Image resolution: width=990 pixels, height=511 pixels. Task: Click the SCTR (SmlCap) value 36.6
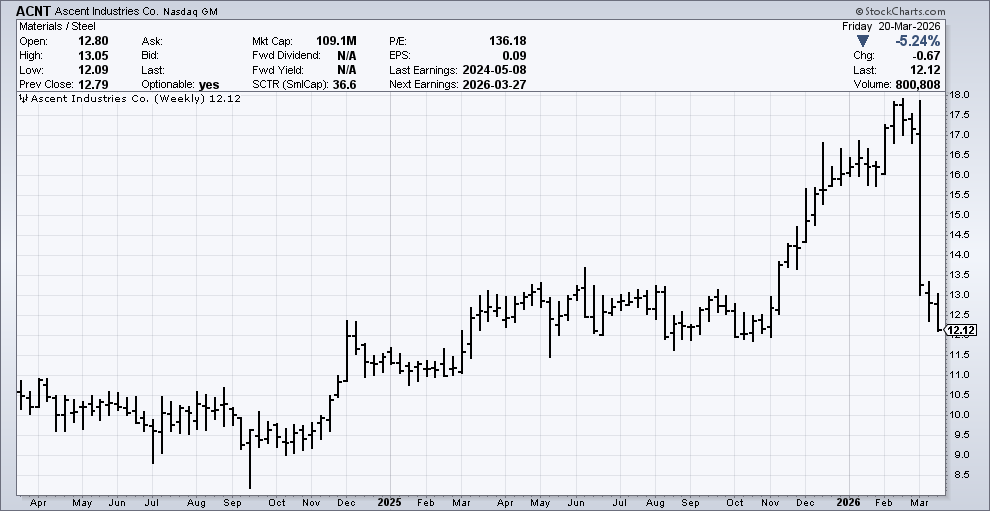point(344,85)
